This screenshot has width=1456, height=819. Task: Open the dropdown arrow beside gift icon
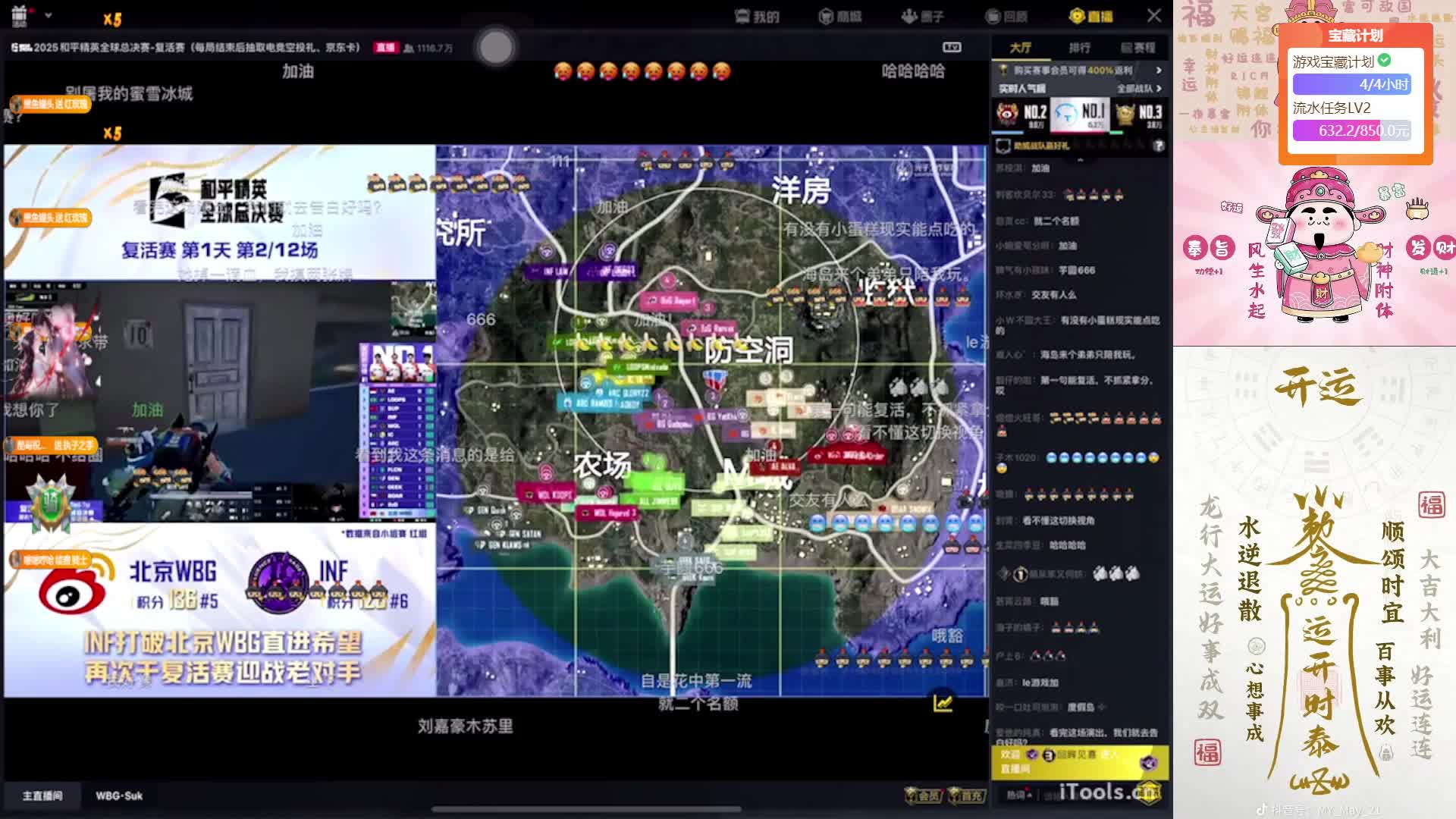pos(49,15)
